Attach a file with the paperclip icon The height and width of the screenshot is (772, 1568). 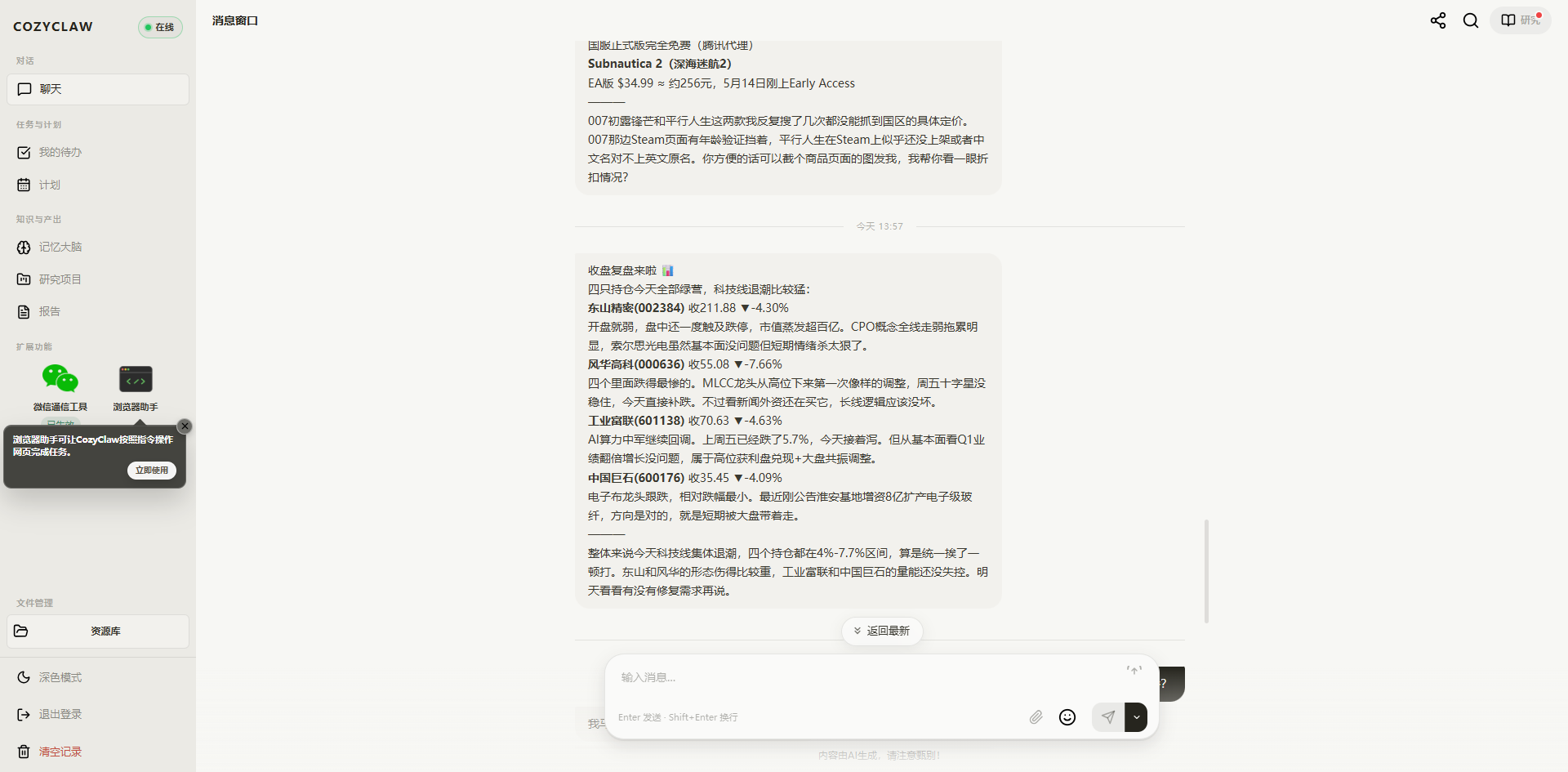tap(1036, 717)
